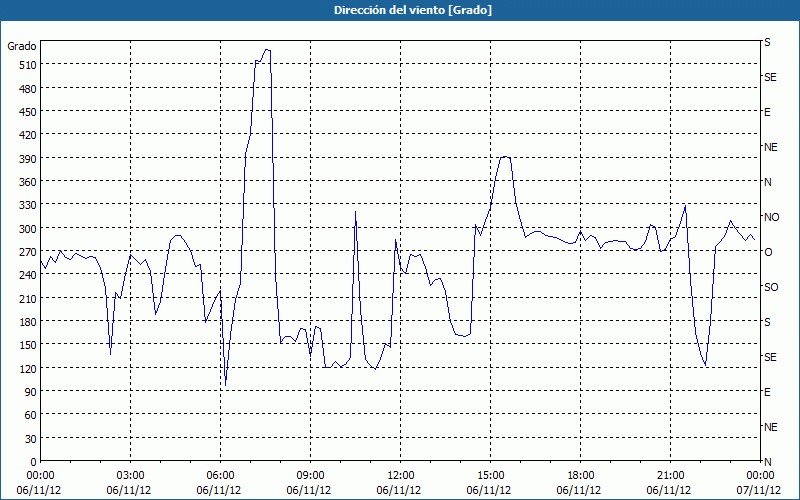Click the 'E' compass label level with 450
This screenshot has height=500, width=800.
pyautogui.click(x=767, y=112)
